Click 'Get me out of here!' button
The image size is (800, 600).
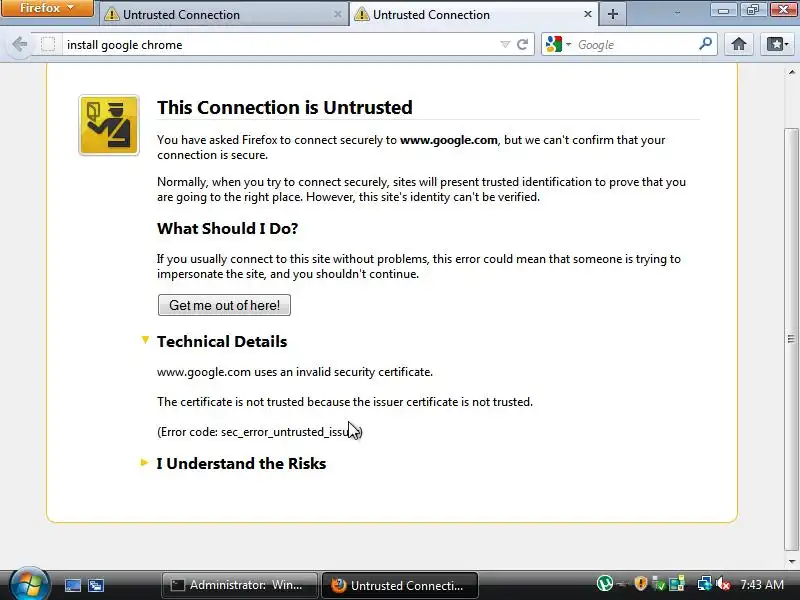tap(224, 305)
